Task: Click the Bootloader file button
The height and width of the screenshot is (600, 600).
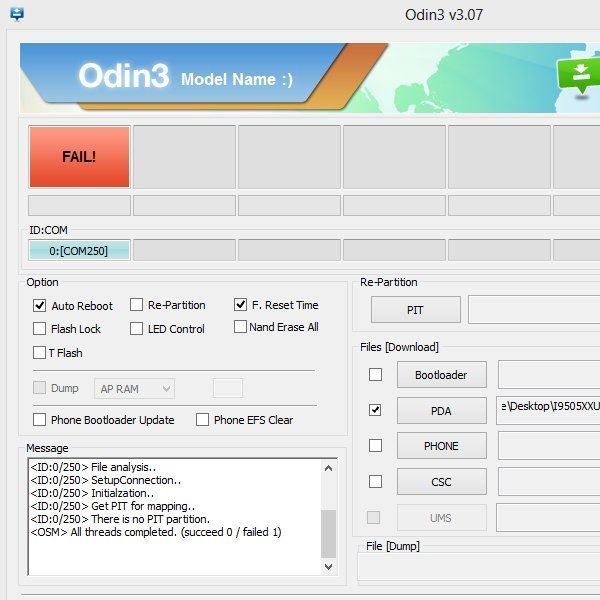Action: click(x=442, y=375)
